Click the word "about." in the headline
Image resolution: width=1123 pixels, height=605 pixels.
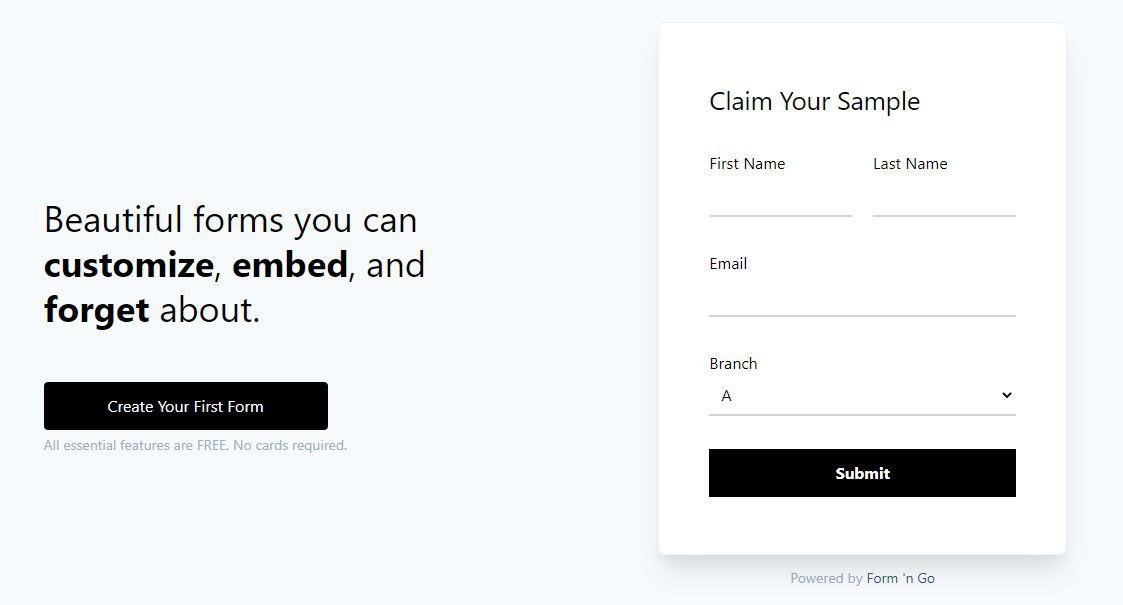(x=210, y=310)
